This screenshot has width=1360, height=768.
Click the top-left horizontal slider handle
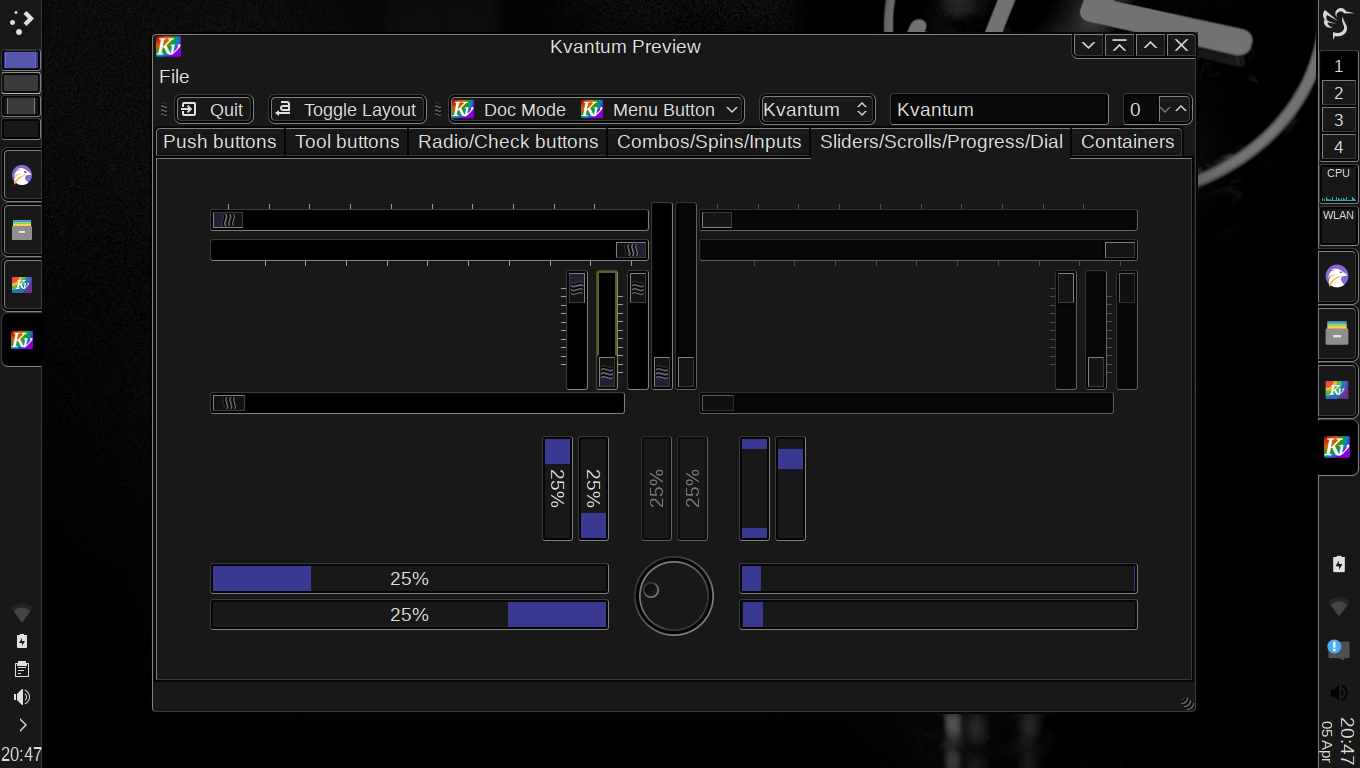coord(227,220)
